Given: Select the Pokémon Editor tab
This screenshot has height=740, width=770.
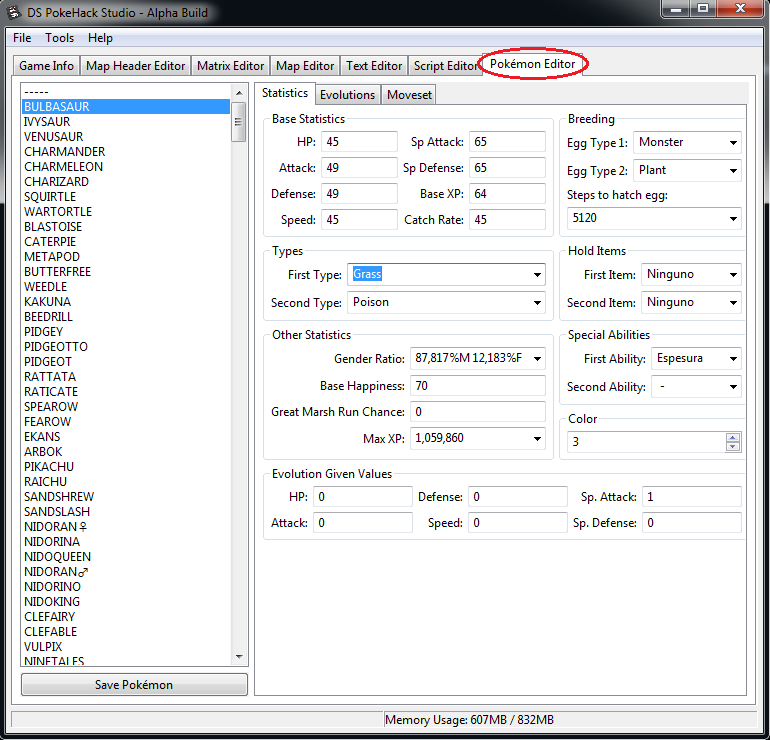Looking at the screenshot, I should tap(532, 64).
